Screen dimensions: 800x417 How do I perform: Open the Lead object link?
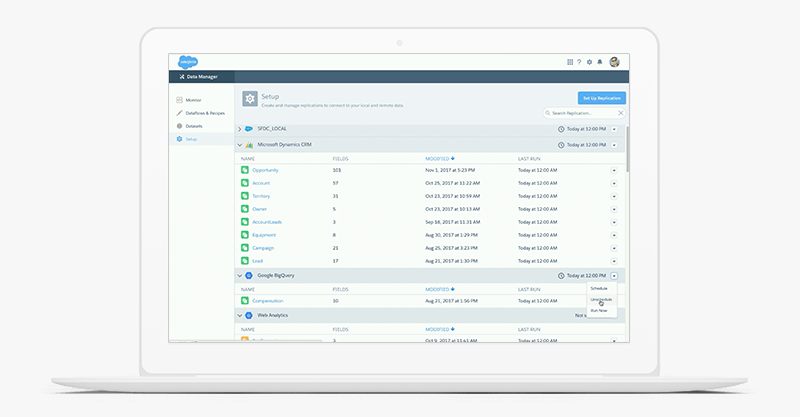click(257, 261)
